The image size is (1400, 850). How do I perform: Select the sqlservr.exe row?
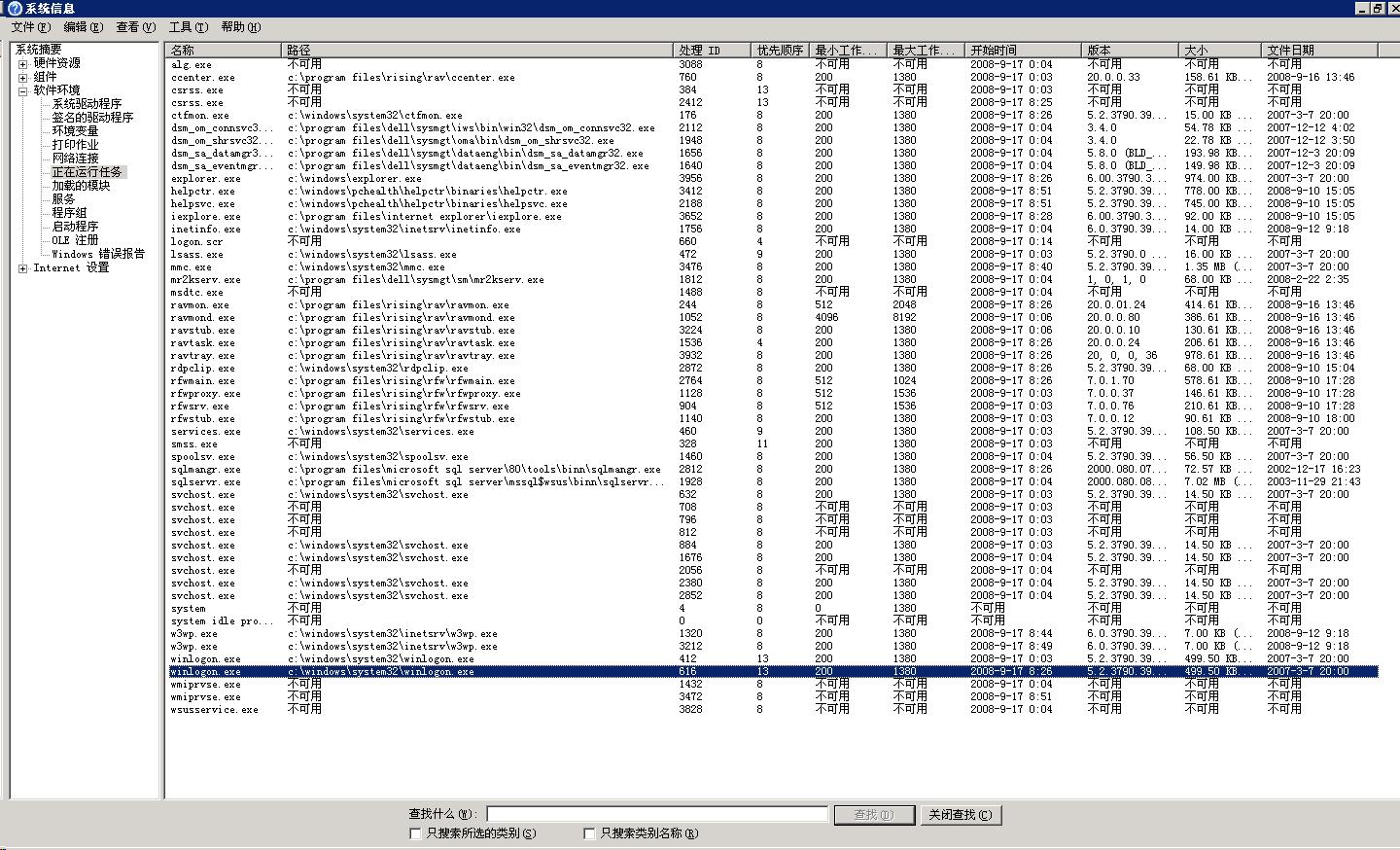[x=773, y=482]
